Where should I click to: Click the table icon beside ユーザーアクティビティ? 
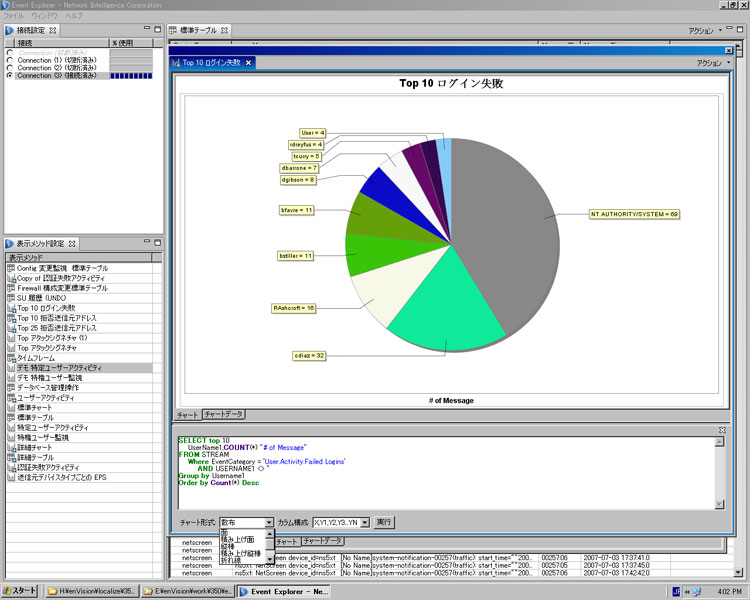tap(11, 398)
